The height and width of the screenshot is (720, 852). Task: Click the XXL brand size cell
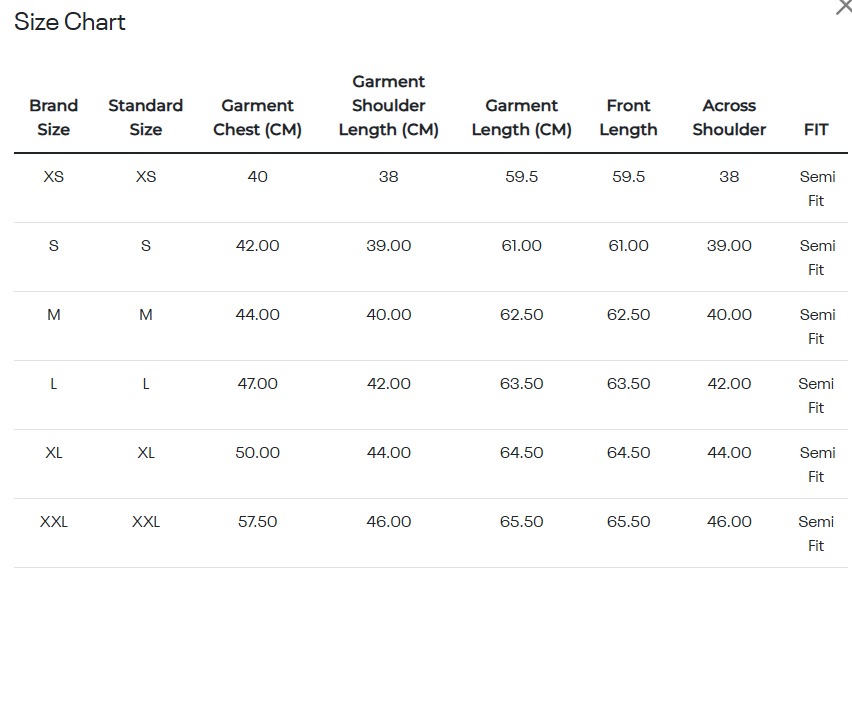54,522
